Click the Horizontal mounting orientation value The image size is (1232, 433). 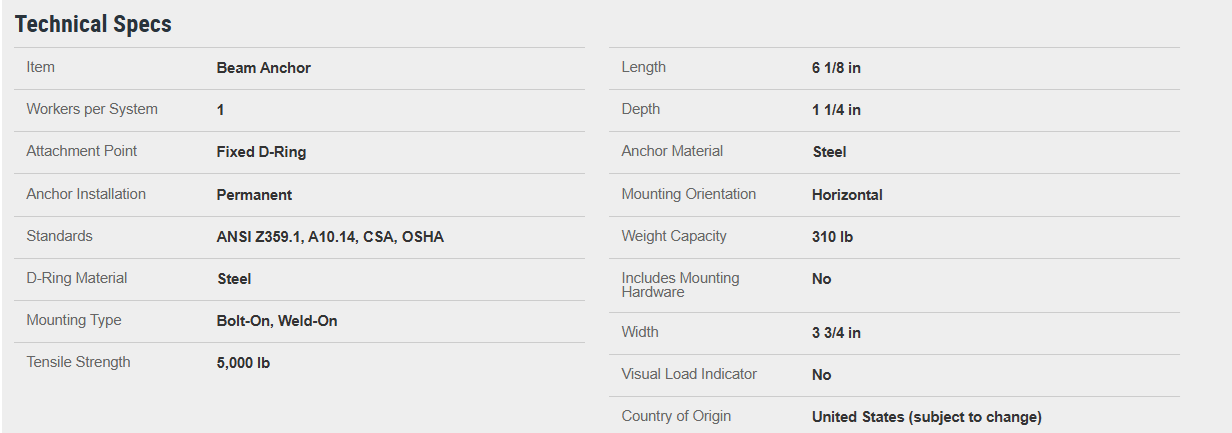tap(847, 195)
